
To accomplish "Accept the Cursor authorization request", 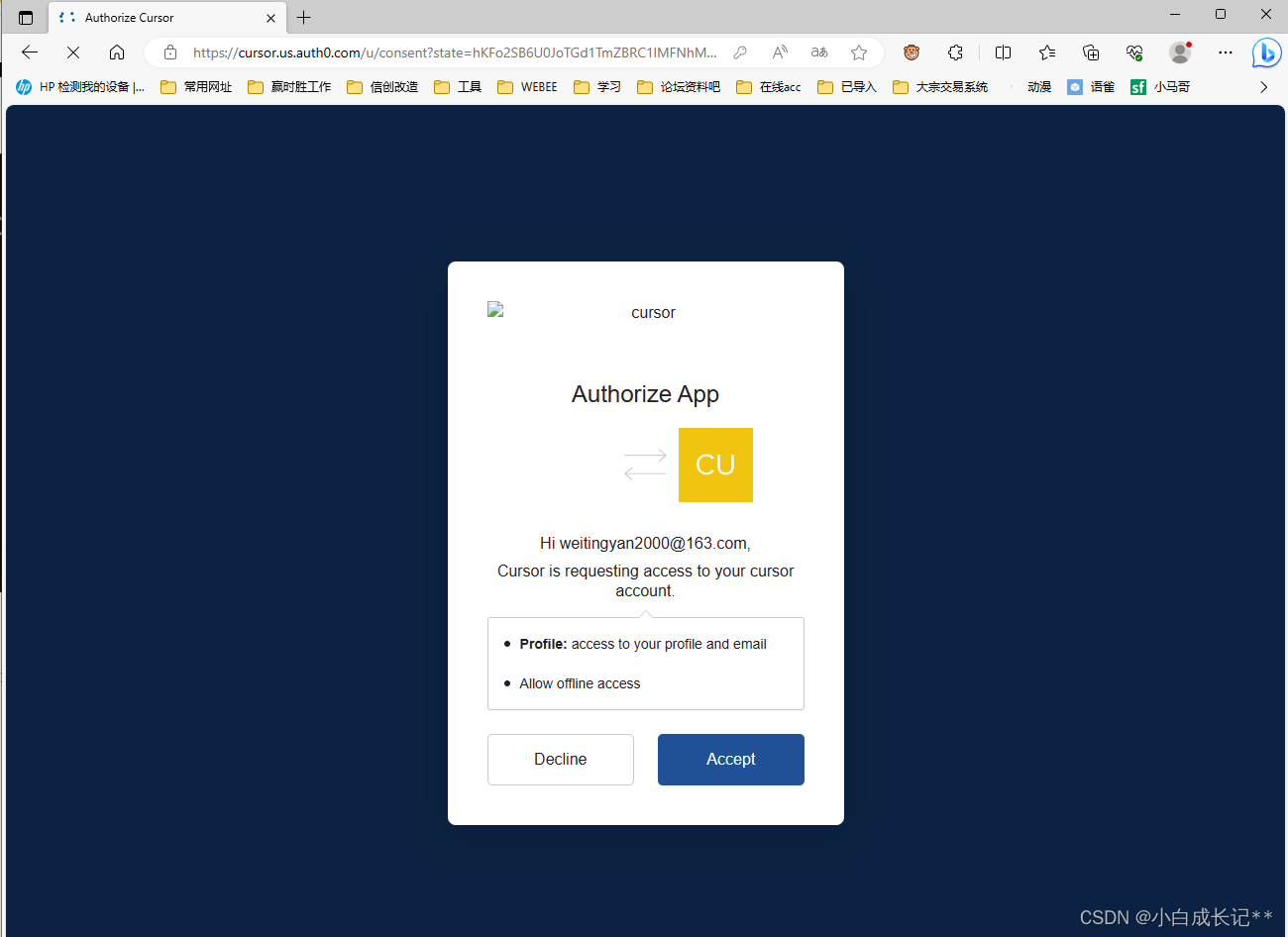I will point(730,759).
